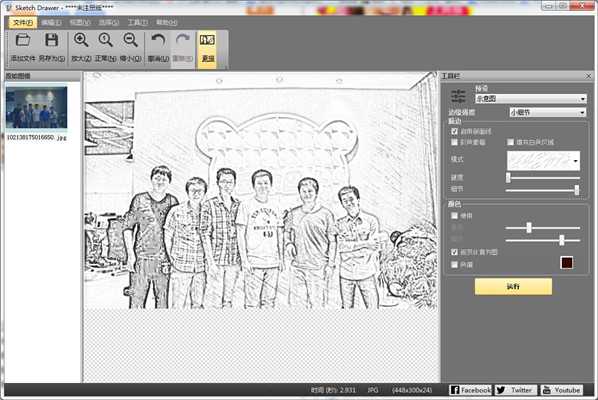This screenshot has height=400, width=598.
Task: Click the first color section slider
Action: [x=543, y=228]
